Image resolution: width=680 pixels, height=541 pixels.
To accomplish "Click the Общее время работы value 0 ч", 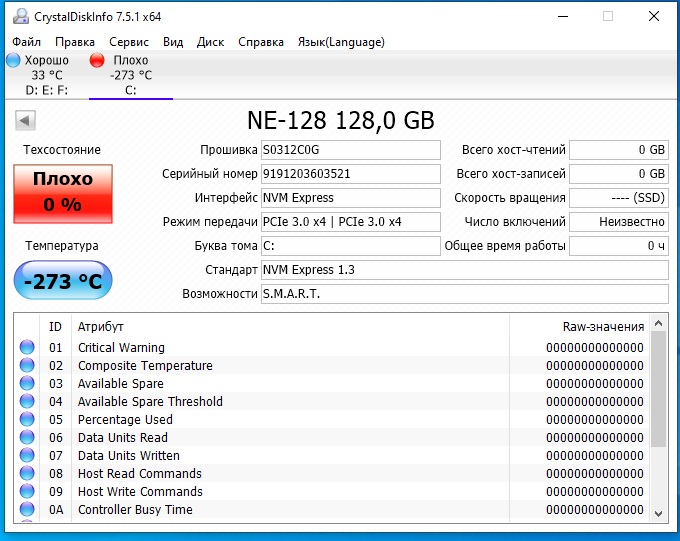I will click(619, 246).
